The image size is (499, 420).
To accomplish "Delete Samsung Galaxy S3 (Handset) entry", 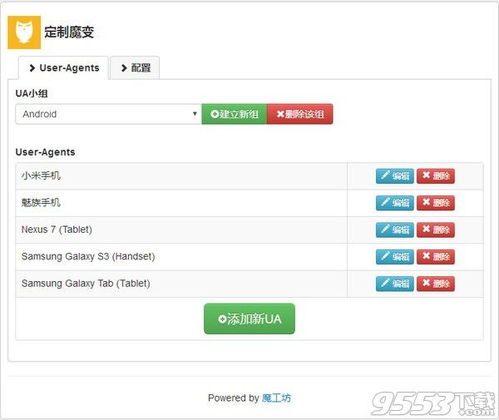I will tap(435, 257).
